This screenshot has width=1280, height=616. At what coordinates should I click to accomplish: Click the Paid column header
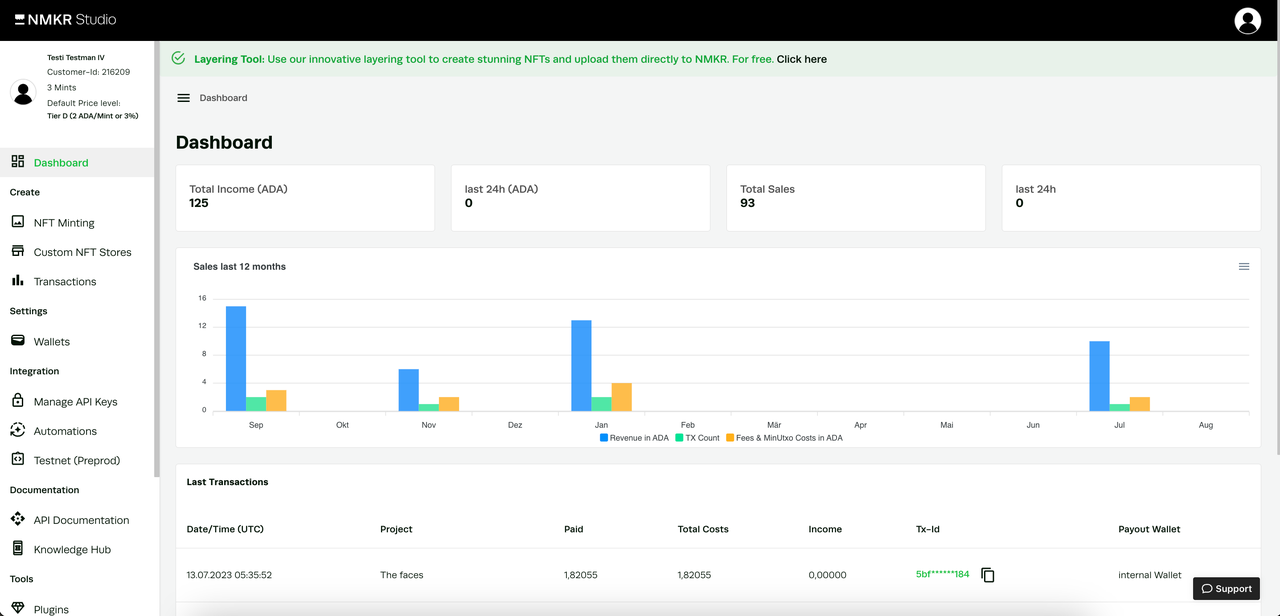[x=573, y=529]
